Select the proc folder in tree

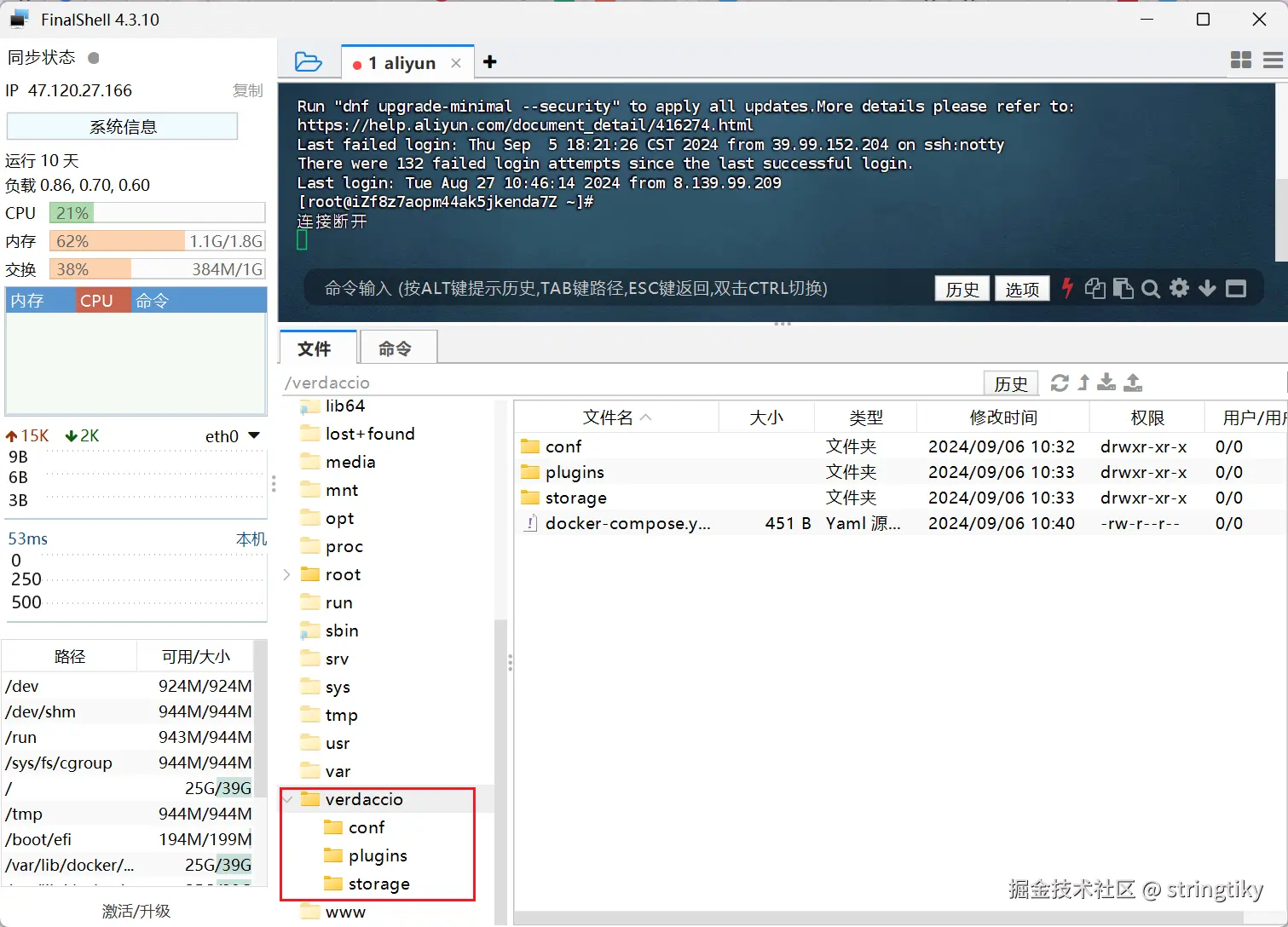344,546
